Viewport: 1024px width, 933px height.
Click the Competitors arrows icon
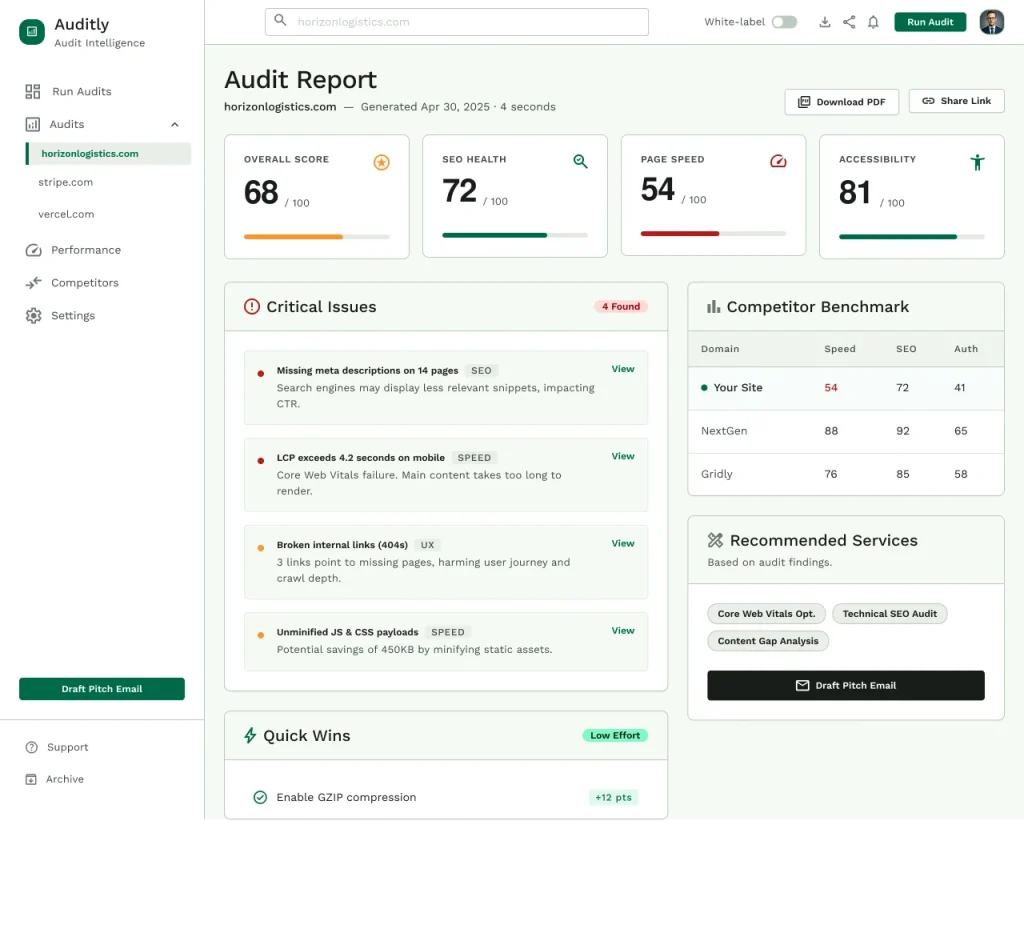click(x=33, y=283)
